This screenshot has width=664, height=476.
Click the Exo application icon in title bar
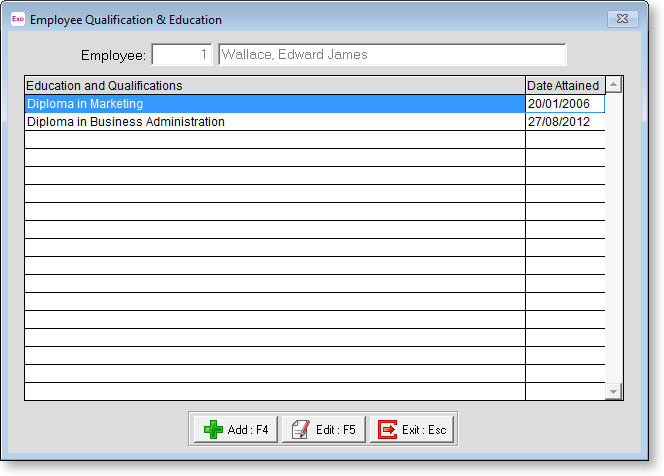(x=17, y=19)
